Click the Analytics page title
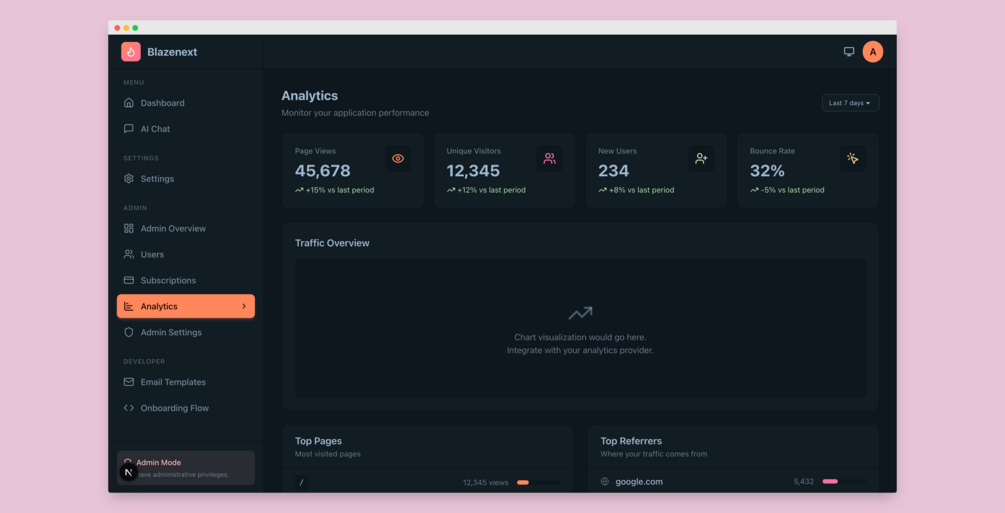The image size is (1005, 513). (310, 96)
